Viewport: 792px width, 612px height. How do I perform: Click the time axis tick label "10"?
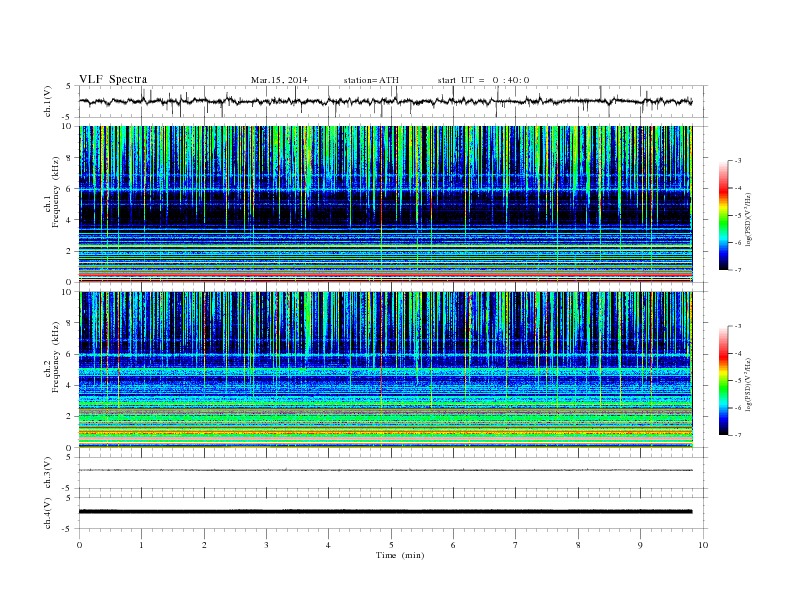tap(703, 545)
